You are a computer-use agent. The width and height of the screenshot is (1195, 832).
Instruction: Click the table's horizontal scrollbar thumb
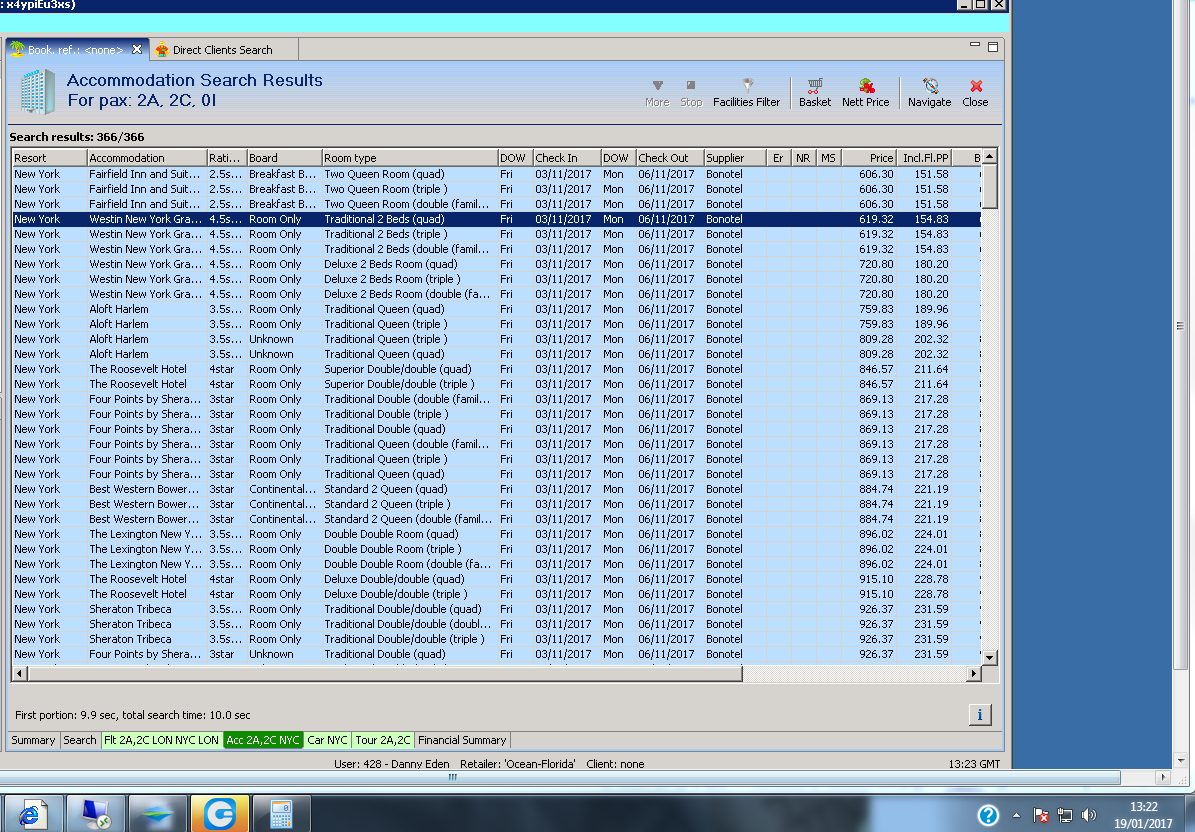pos(385,674)
